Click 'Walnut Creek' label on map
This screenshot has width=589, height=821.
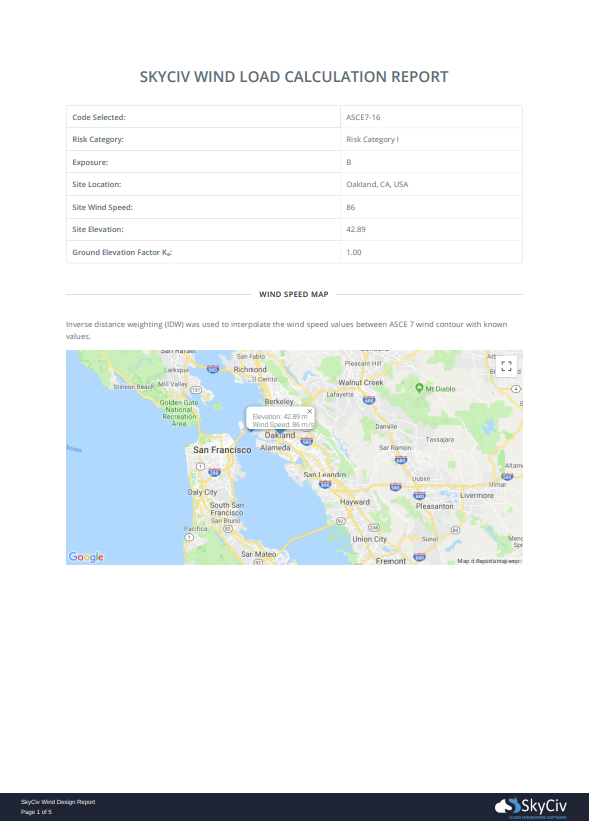(361, 383)
